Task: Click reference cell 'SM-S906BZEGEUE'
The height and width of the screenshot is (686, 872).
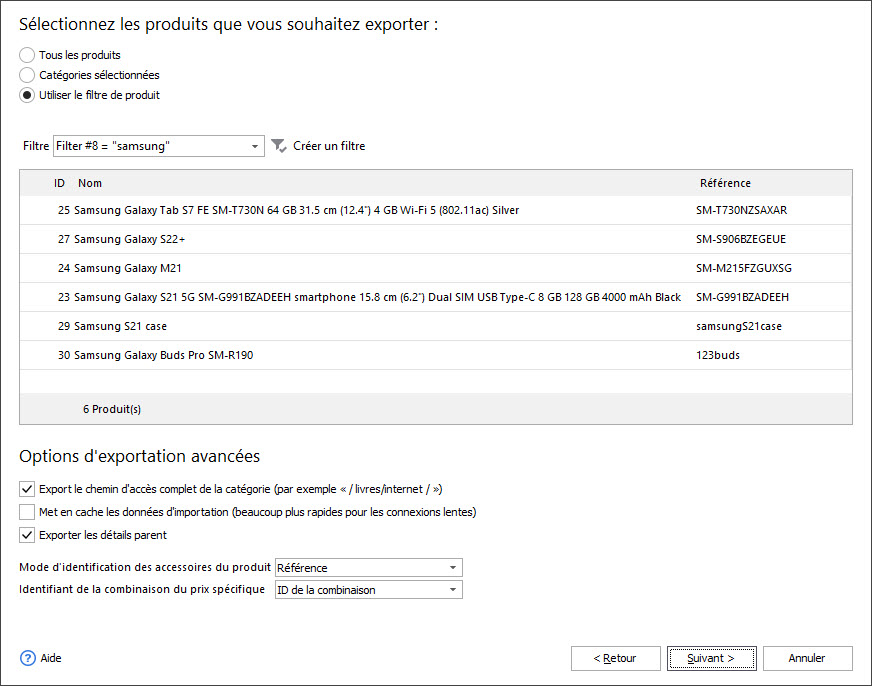Action: [x=741, y=239]
